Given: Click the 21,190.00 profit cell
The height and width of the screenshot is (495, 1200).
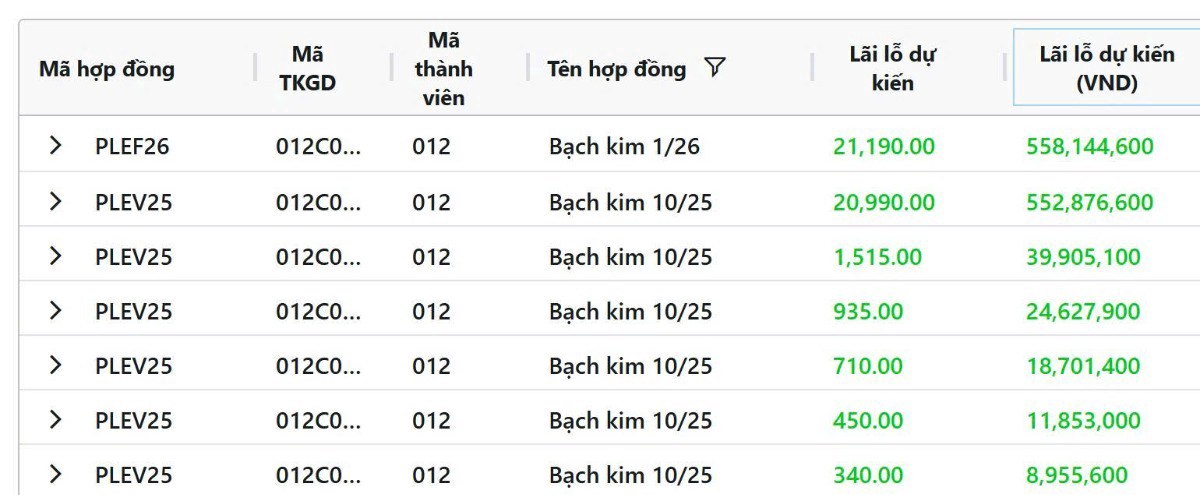Looking at the screenshot, I should (884, 147).
